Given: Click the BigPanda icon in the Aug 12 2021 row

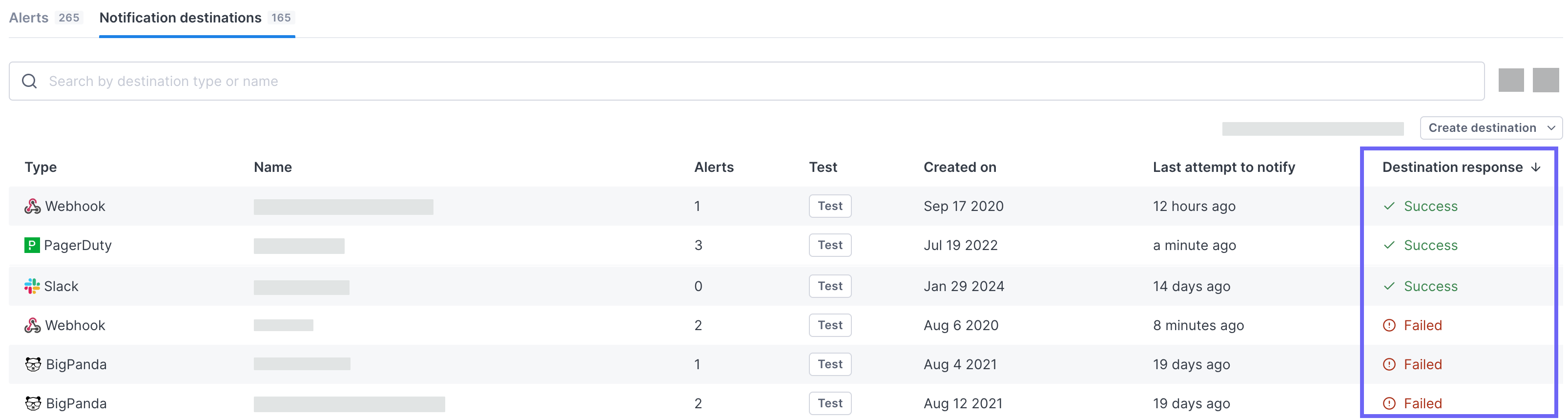Looking at the screenshot, I should (33, 403).
